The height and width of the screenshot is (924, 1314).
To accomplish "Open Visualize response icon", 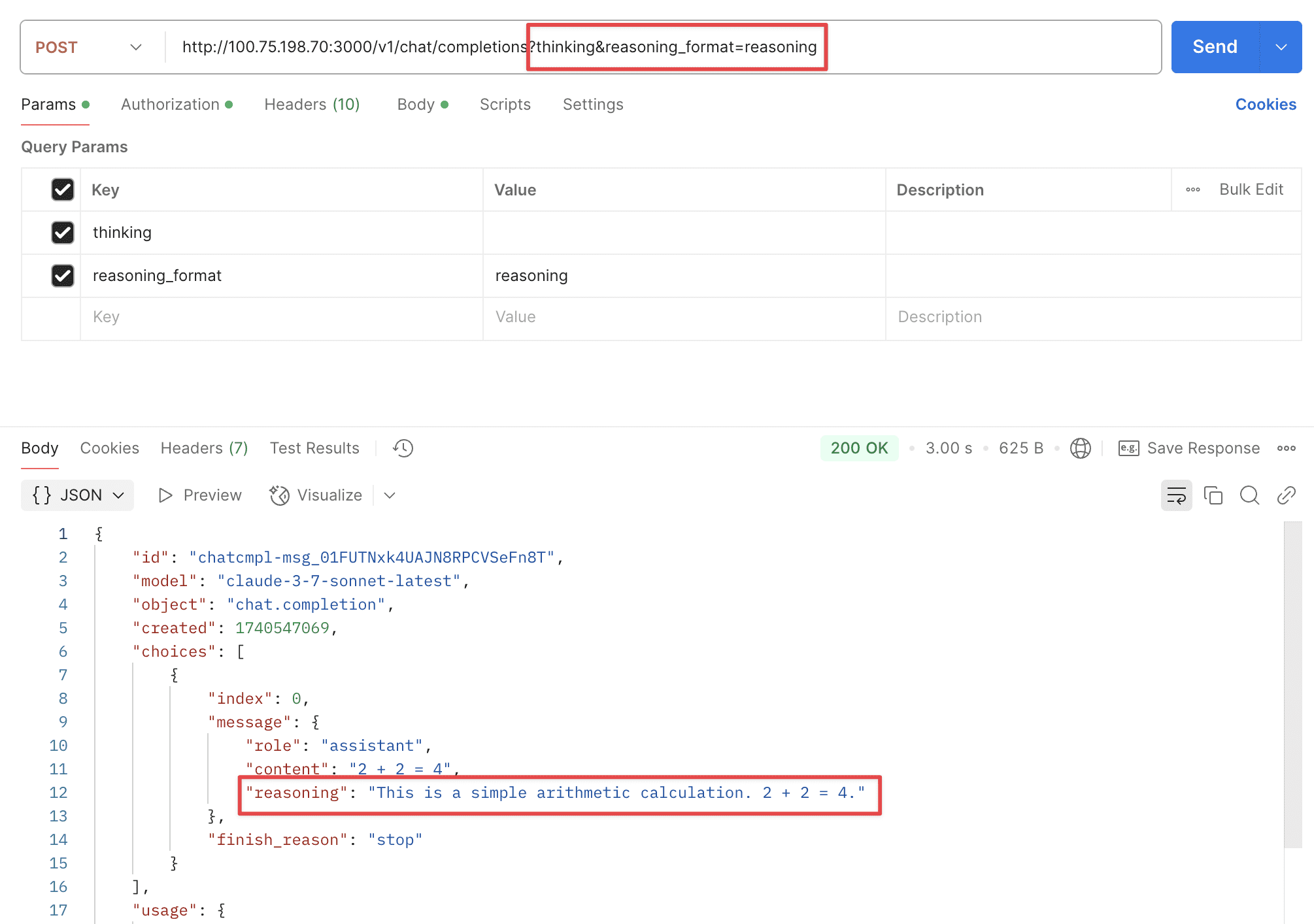I will (x=280, y=495).
